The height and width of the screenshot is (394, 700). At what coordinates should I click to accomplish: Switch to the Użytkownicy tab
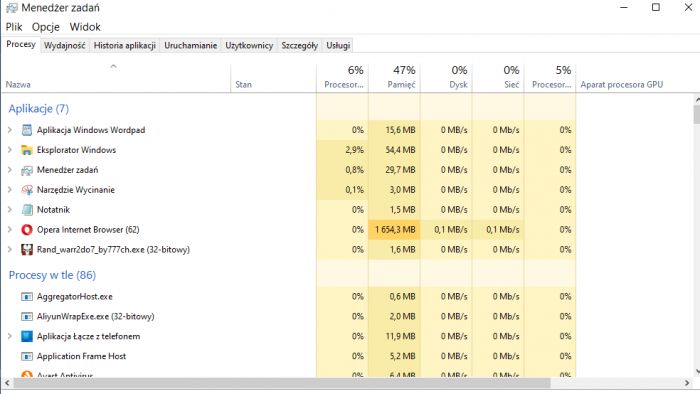click(x=249, y=46)
